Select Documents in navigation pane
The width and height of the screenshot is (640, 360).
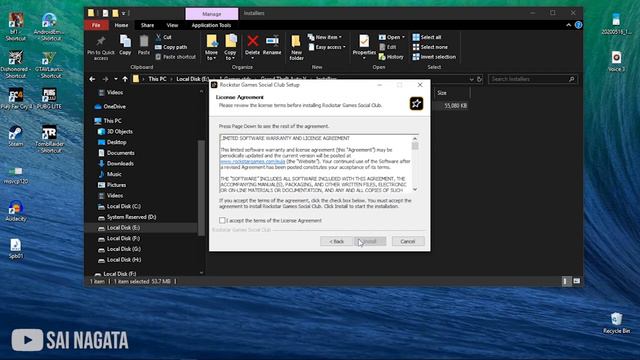120,153
